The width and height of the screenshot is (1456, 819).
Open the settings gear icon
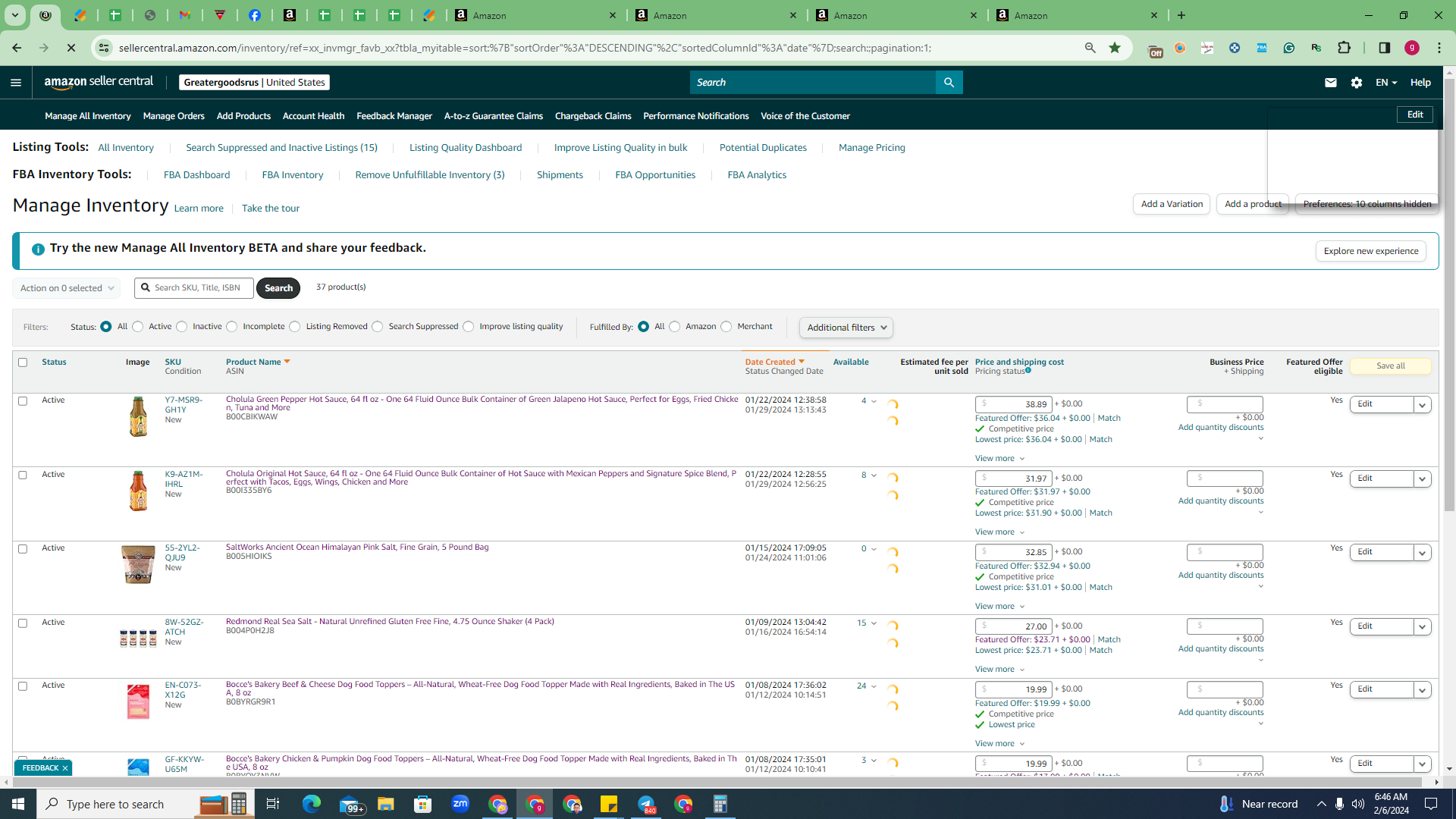pos(1357,83)
